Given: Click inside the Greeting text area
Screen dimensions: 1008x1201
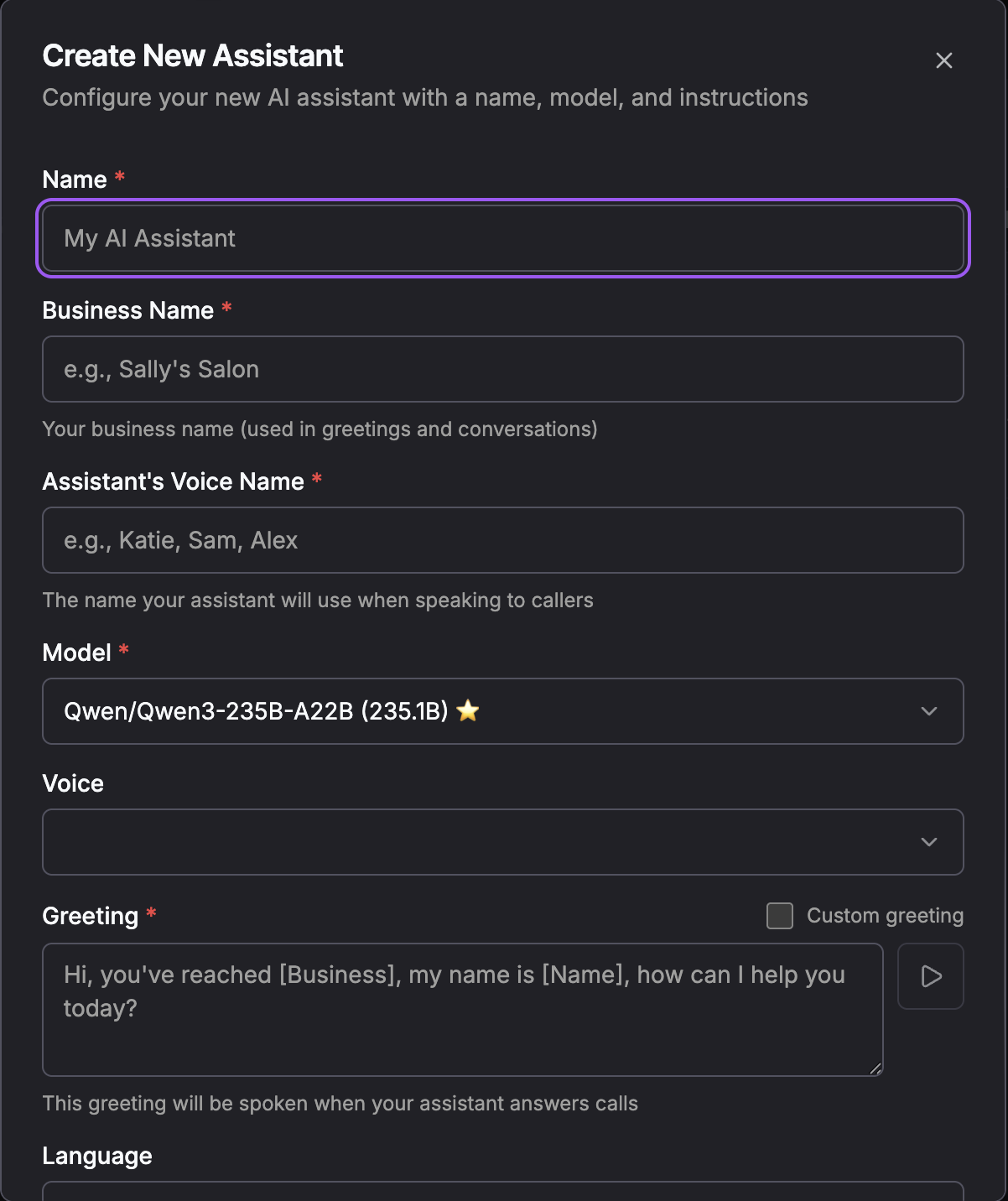Looking at the screenshot, I should pos(461,1006).
